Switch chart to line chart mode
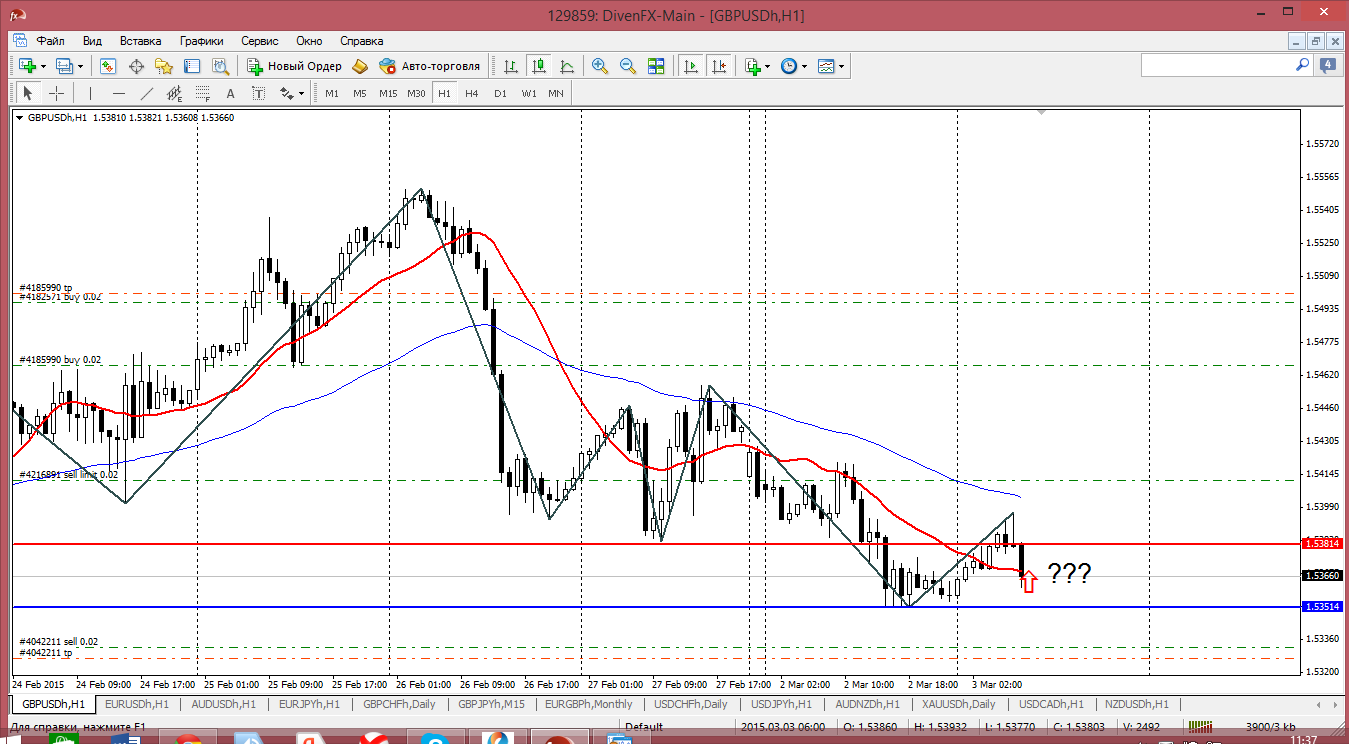Viewport: 1353px width, 744px height. tap(567, 66)
